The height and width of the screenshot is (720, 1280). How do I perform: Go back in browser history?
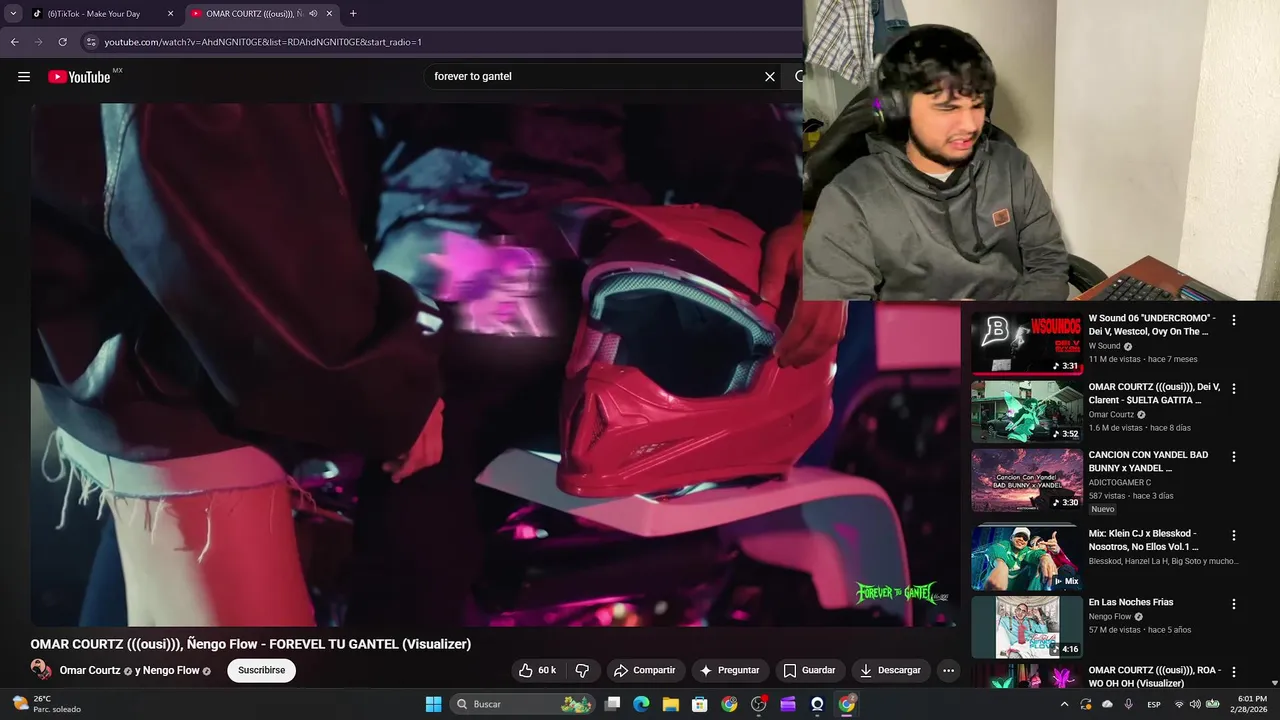tap(14, 42)
